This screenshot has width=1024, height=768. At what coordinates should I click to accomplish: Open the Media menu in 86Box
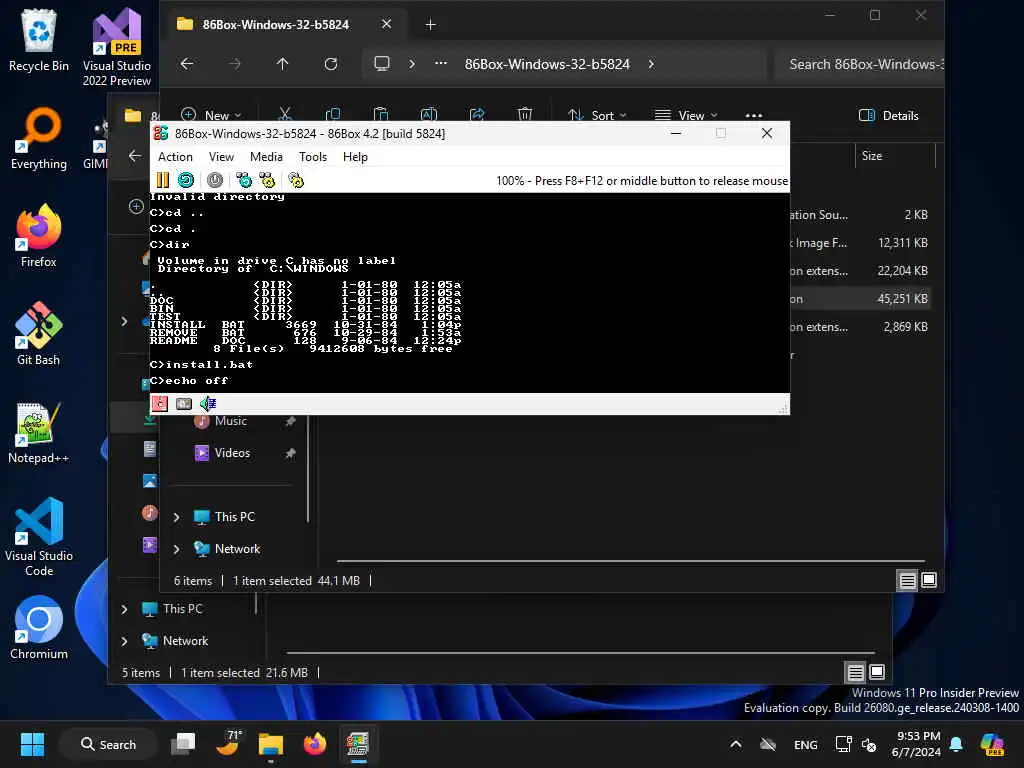click(x=266, y=157)
